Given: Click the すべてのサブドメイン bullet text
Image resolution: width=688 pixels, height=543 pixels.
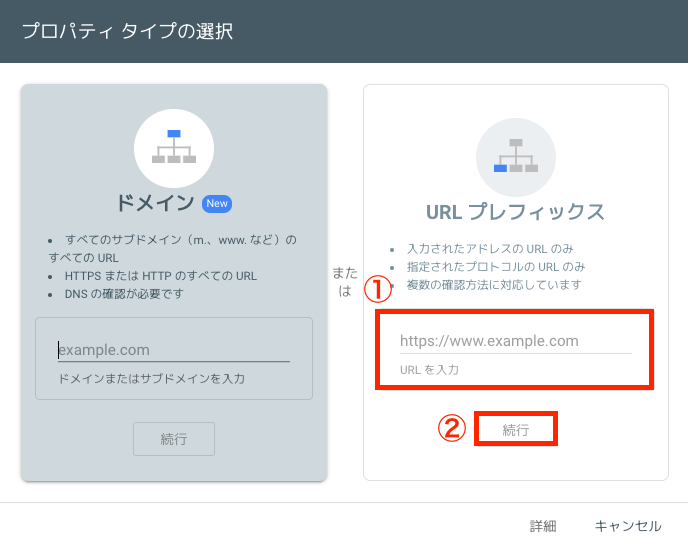Looking at the screenshot, I should pos(172,248).
